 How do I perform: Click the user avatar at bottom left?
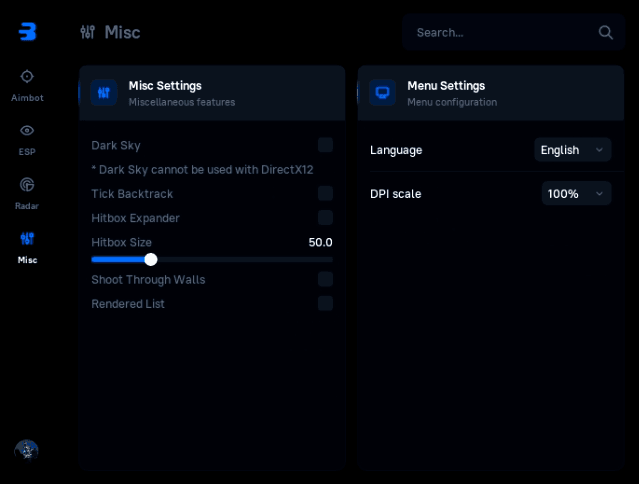[26, 450]
